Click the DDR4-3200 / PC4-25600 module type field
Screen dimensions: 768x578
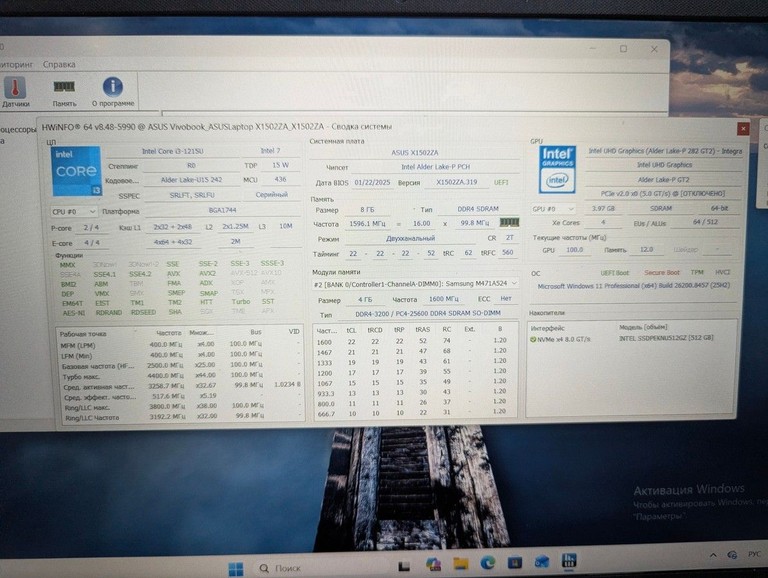tap(428, 313)
